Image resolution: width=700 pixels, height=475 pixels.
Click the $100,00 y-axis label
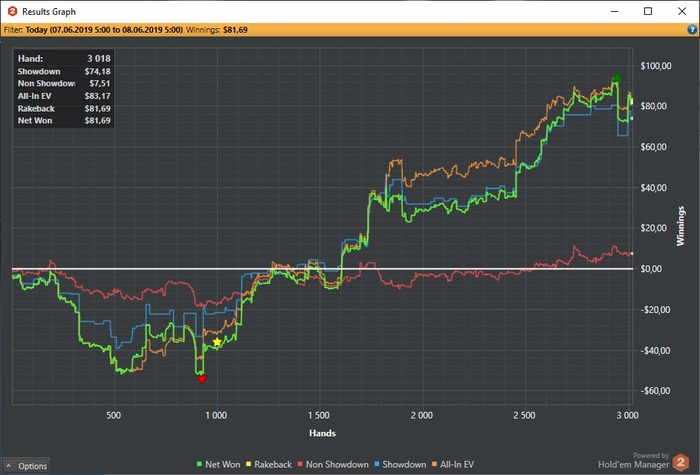(x=656, y=66)
